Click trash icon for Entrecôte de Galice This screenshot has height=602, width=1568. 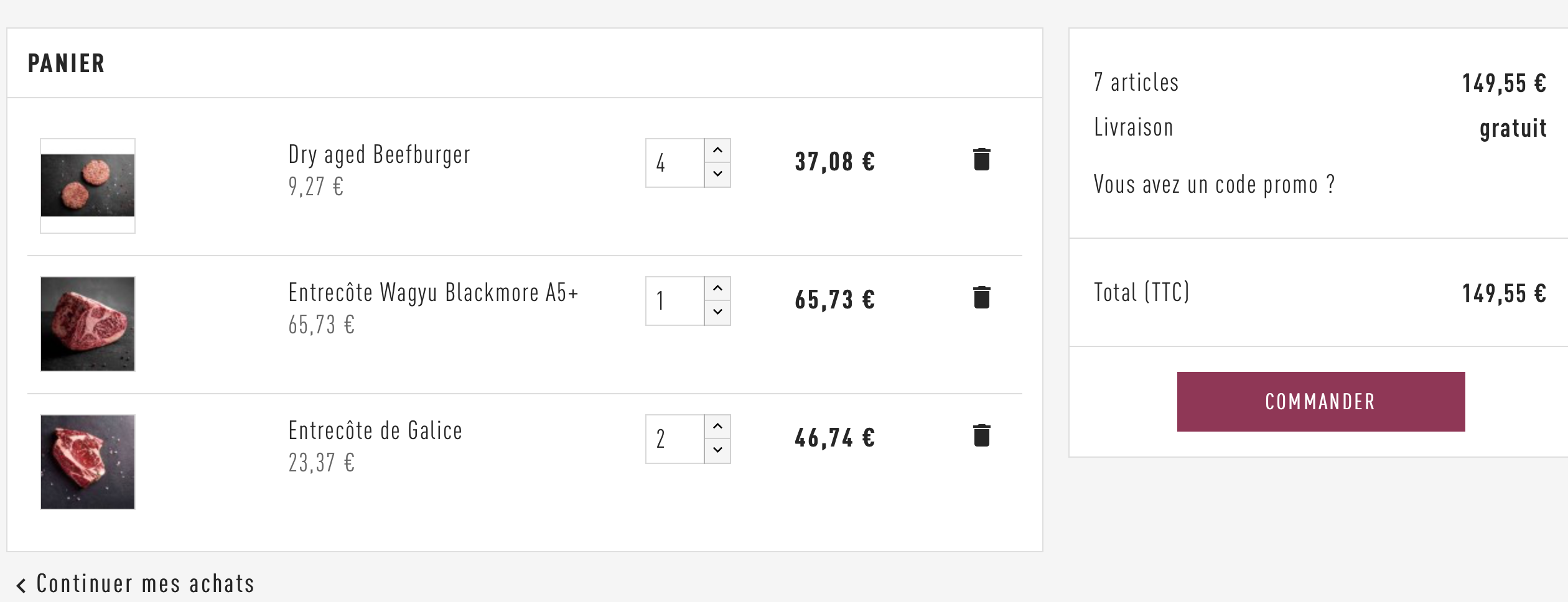coord(981,436)
